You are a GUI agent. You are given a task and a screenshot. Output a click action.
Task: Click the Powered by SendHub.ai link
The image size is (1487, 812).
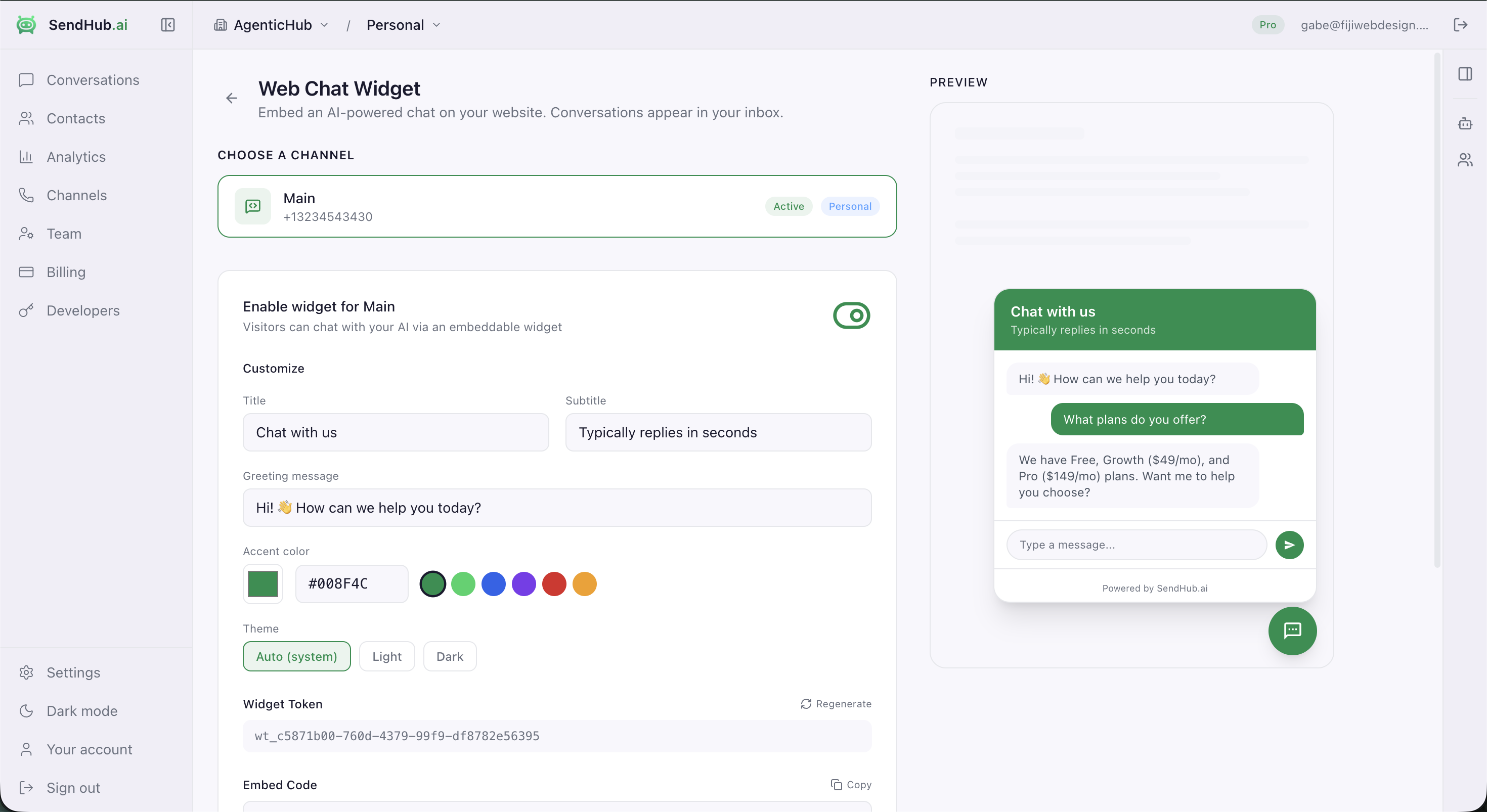click(1155, 588)
